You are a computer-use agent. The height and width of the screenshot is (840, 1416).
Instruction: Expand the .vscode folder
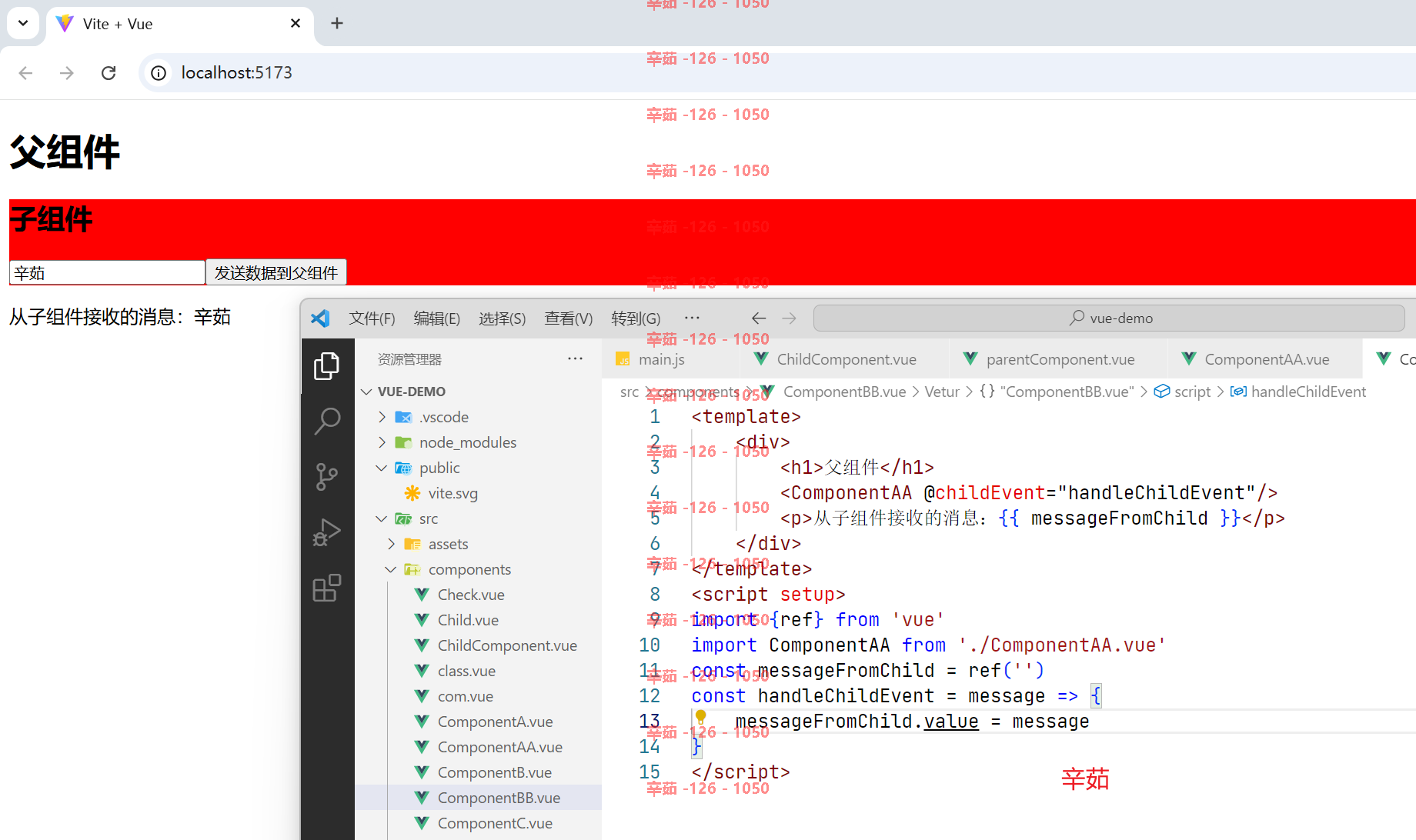[x=382, y=417]
